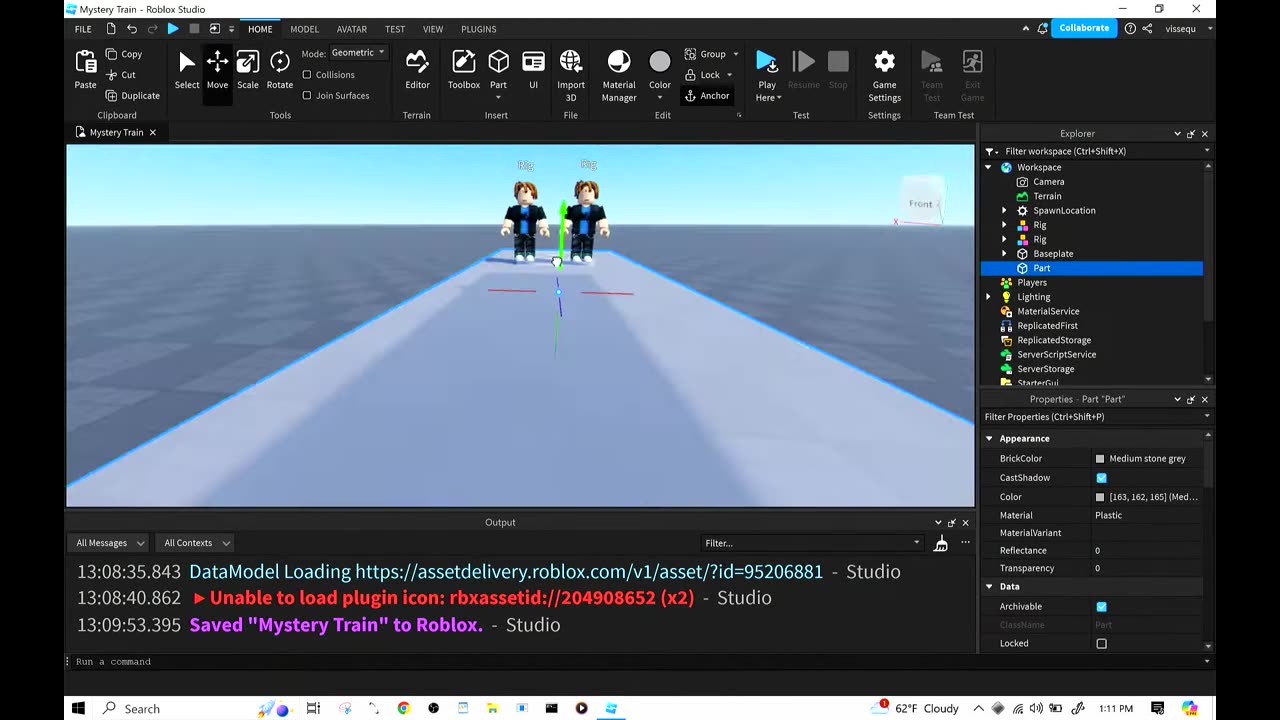Viewport: 1280px width, 720px height.
Task: Click the Color tool icon
Action: tap(660, 62)
